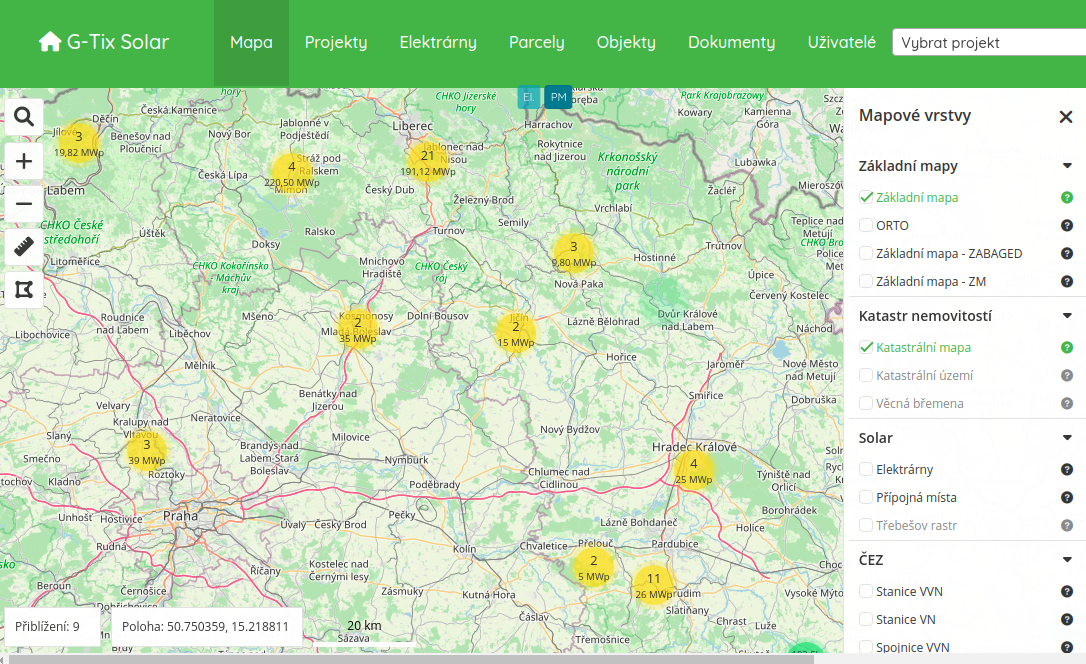Select the ruler measure tool

coord(24,246)
